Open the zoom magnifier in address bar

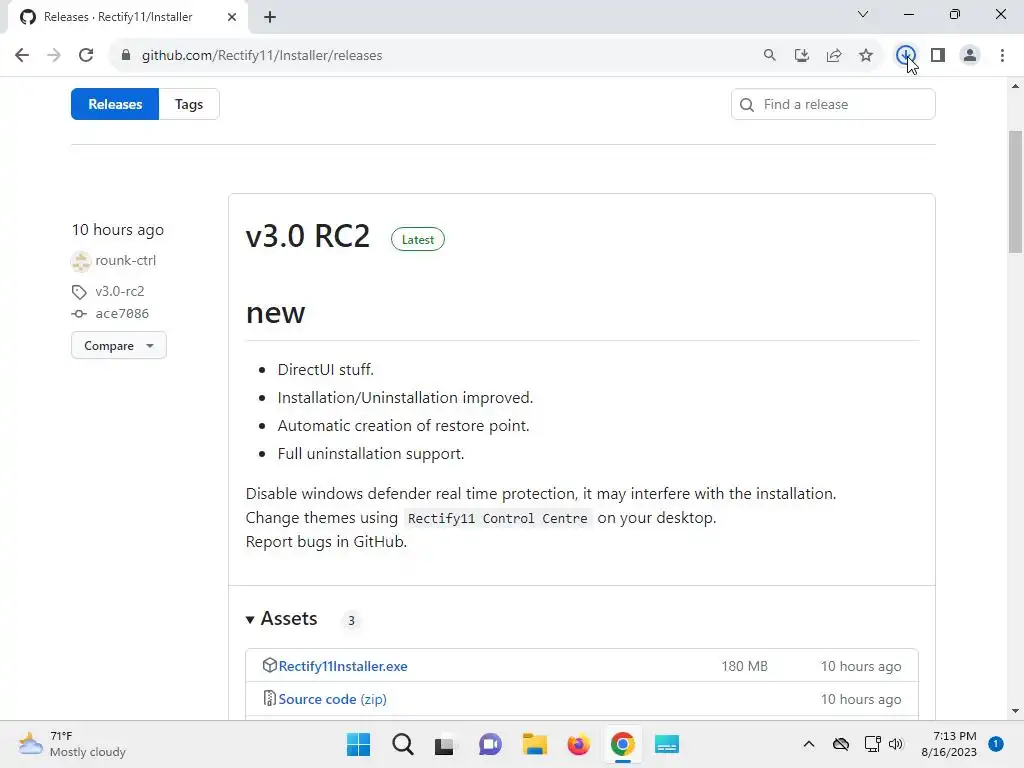tap(770, 56)
